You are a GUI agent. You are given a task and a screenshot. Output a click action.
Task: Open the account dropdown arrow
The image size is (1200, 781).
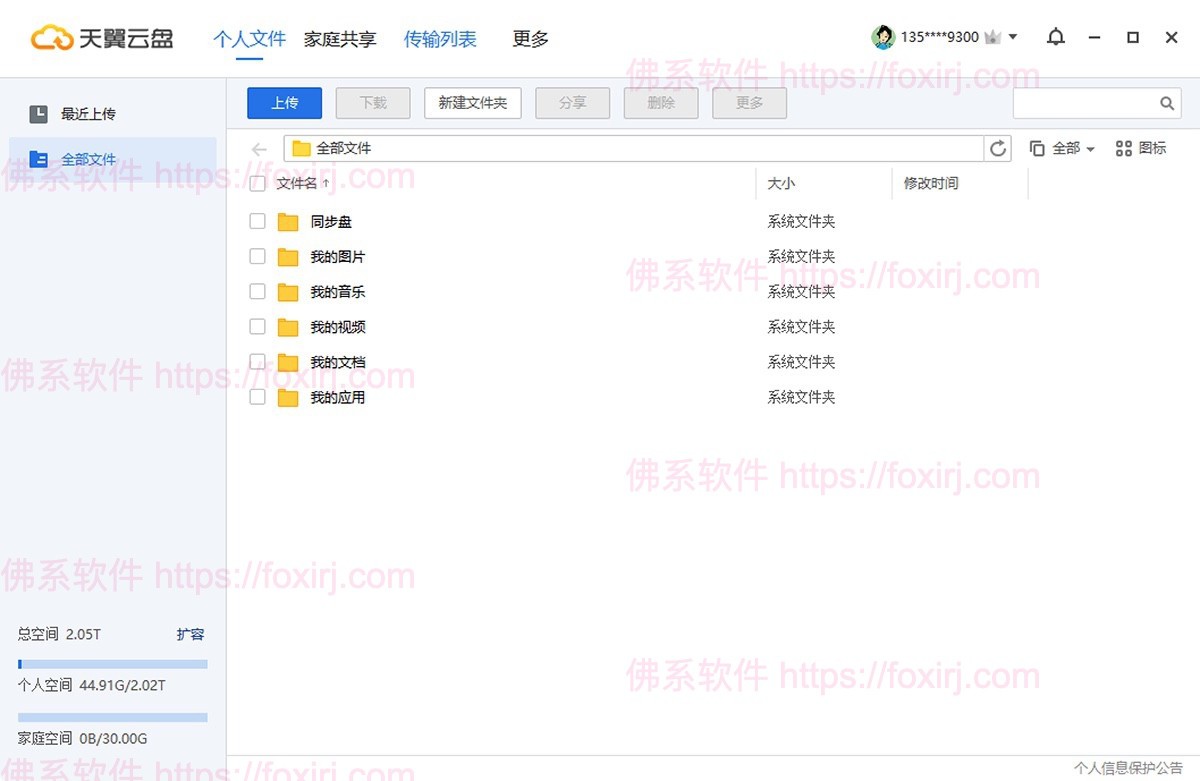pos(1013,38)
